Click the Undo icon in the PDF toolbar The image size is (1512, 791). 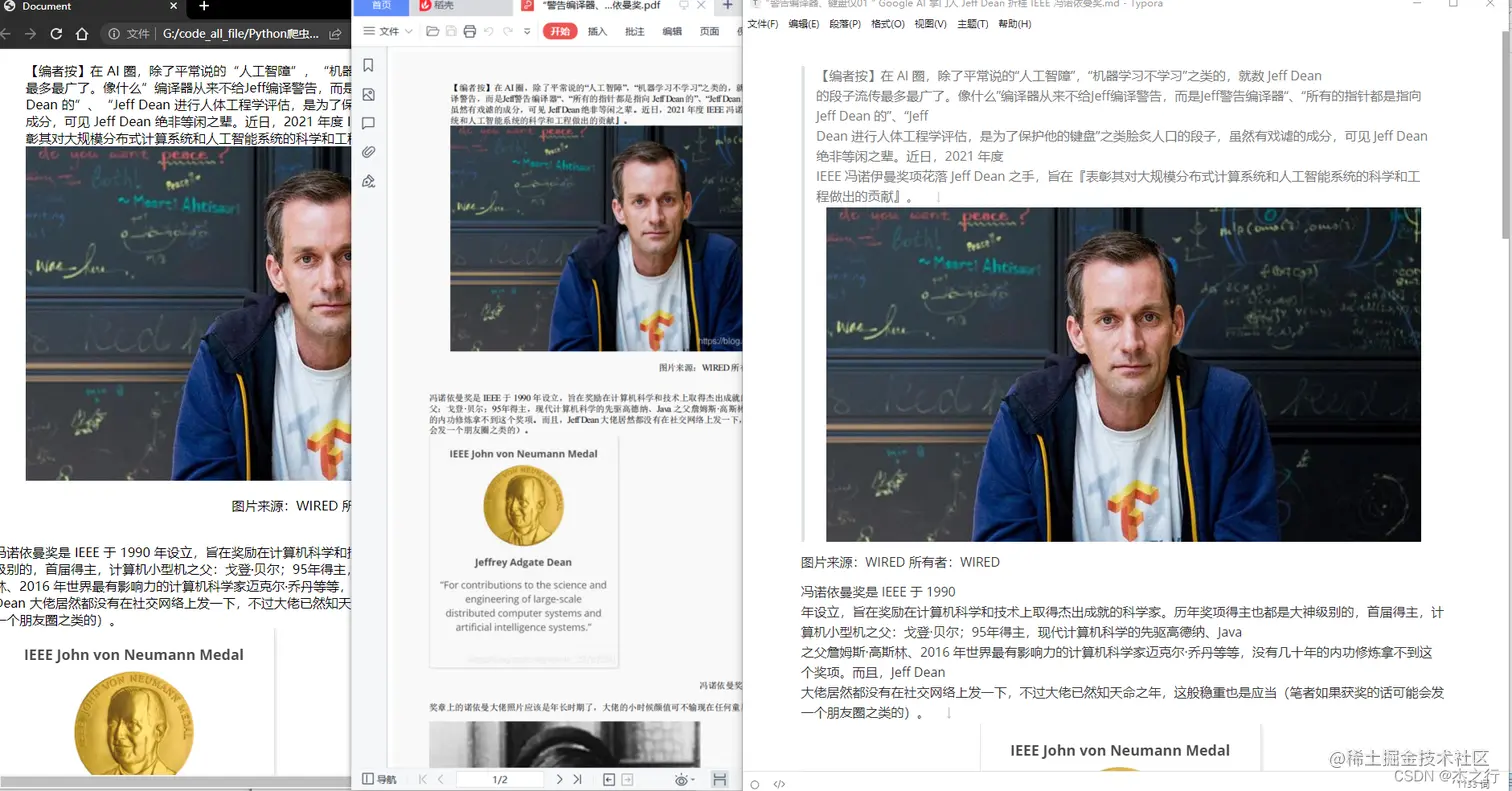click(x=488, y=31)
